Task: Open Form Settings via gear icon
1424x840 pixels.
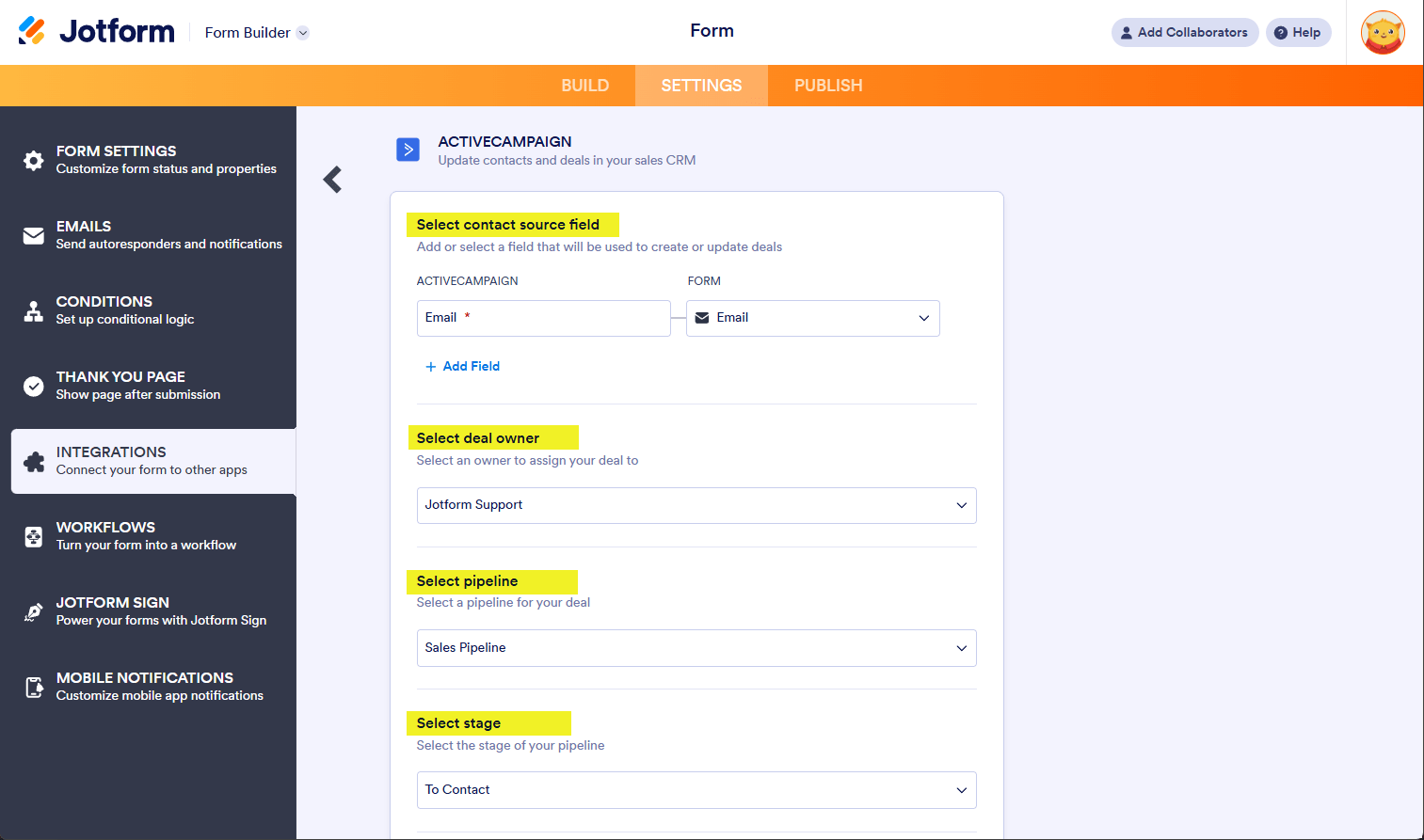Action: (x=34, y=160)
